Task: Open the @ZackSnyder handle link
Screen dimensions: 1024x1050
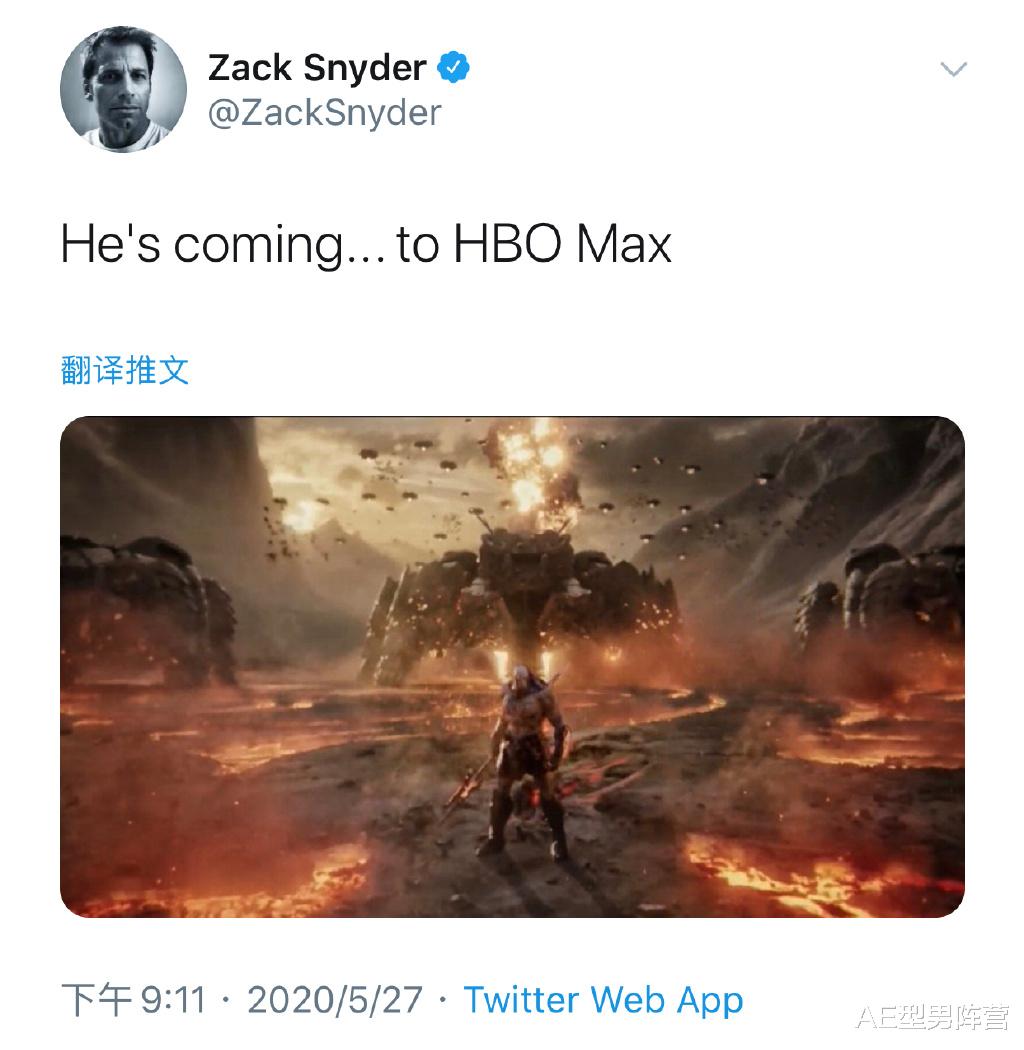Action: coord(324,112)
